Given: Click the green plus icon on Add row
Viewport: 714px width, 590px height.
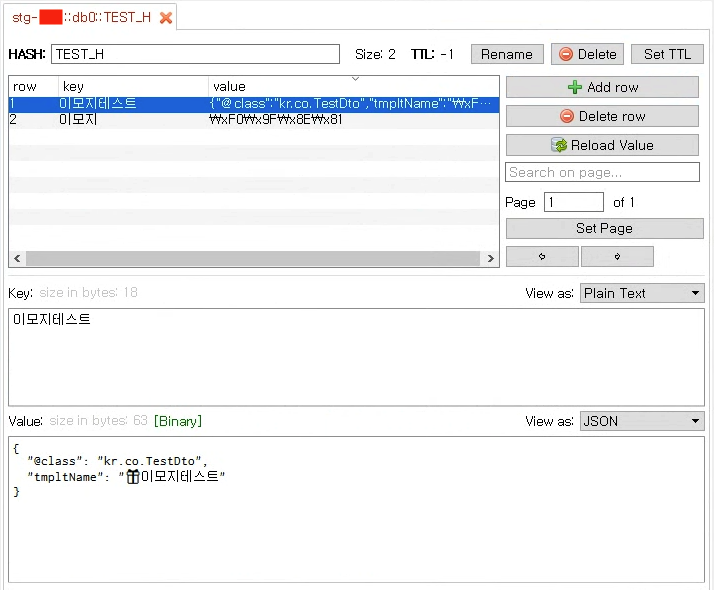Looking at the screenshot, I should (x=575, y=87).
